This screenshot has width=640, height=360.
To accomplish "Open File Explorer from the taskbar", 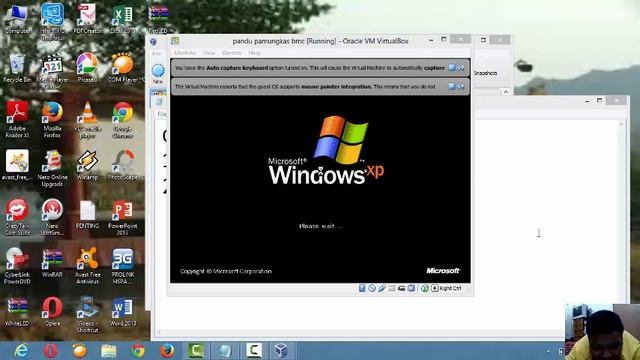I will click(x=109, y=351).
